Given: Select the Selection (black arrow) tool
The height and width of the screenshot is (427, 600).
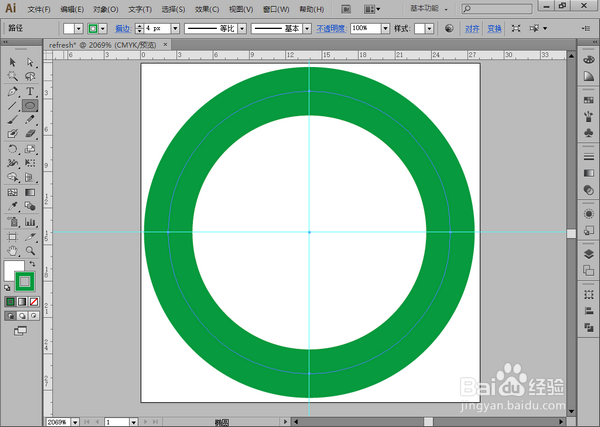Looking at the screenshot, I should [12, 62].
